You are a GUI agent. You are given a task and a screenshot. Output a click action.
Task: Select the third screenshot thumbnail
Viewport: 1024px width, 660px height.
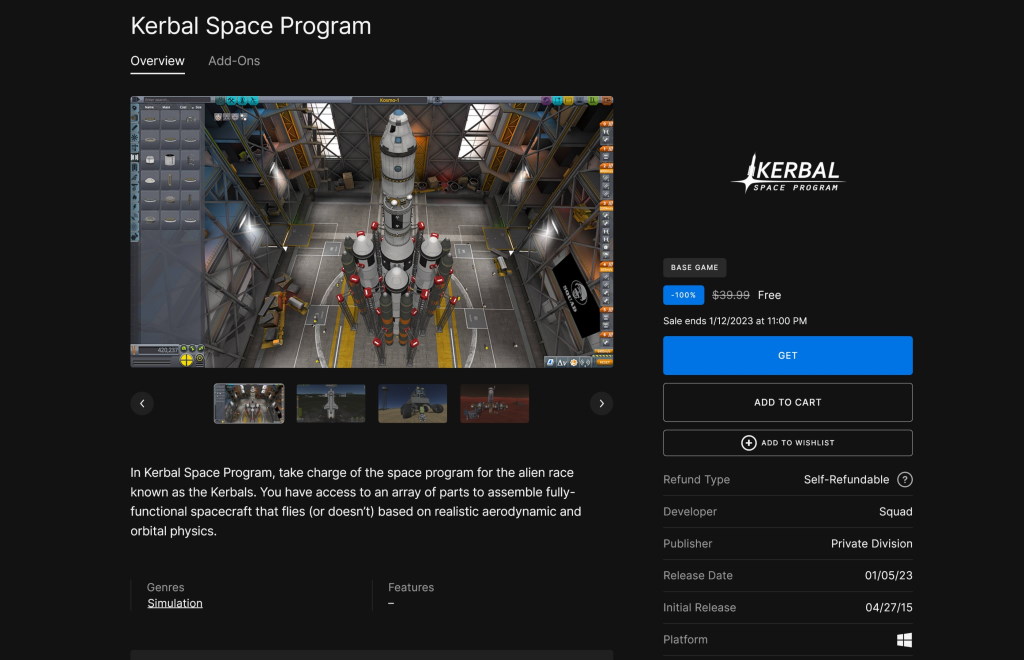412,403
